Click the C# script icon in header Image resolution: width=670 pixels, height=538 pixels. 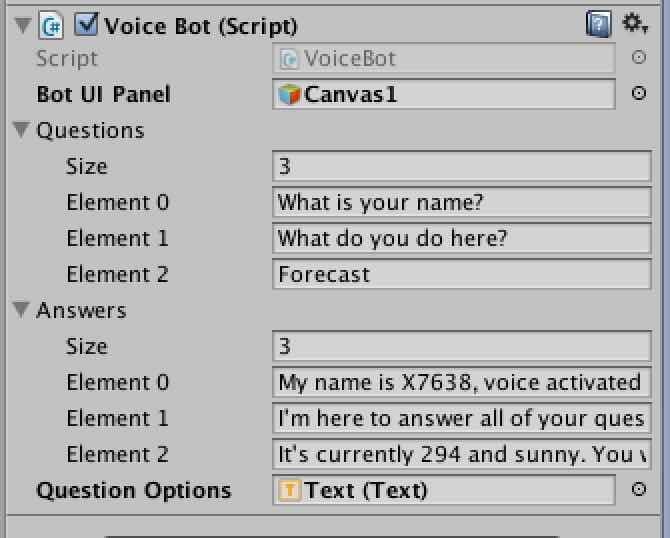(51, 26)
